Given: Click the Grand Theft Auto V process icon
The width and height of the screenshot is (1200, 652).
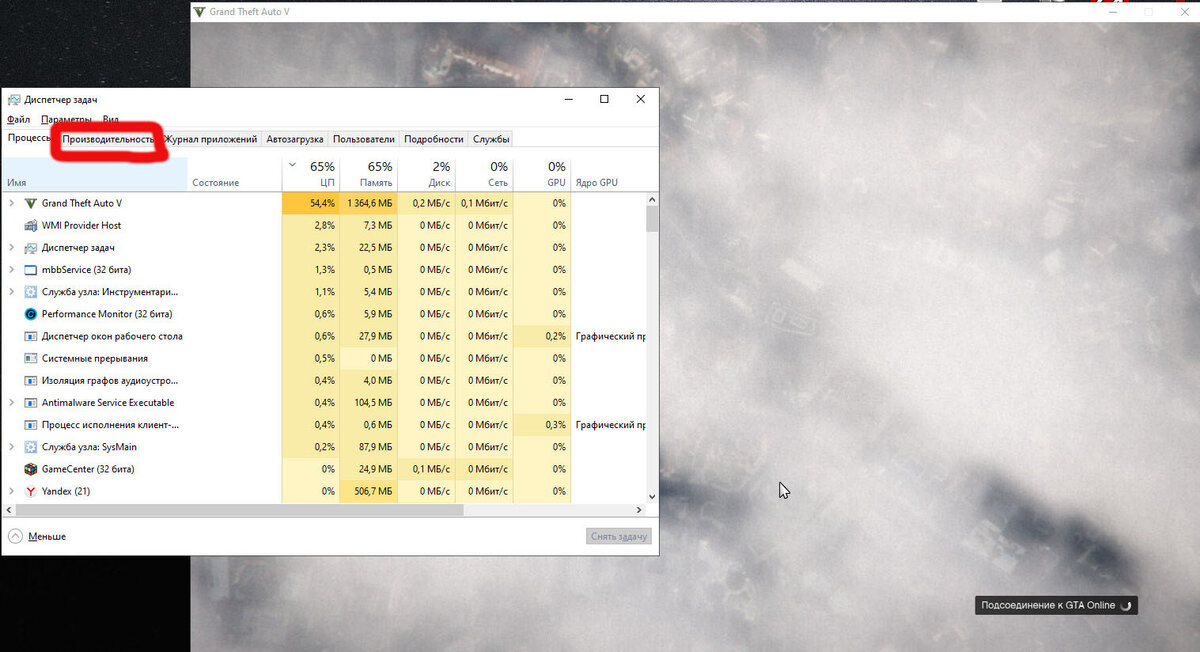Looking at the screenshot, I should (x=31, y=203).
